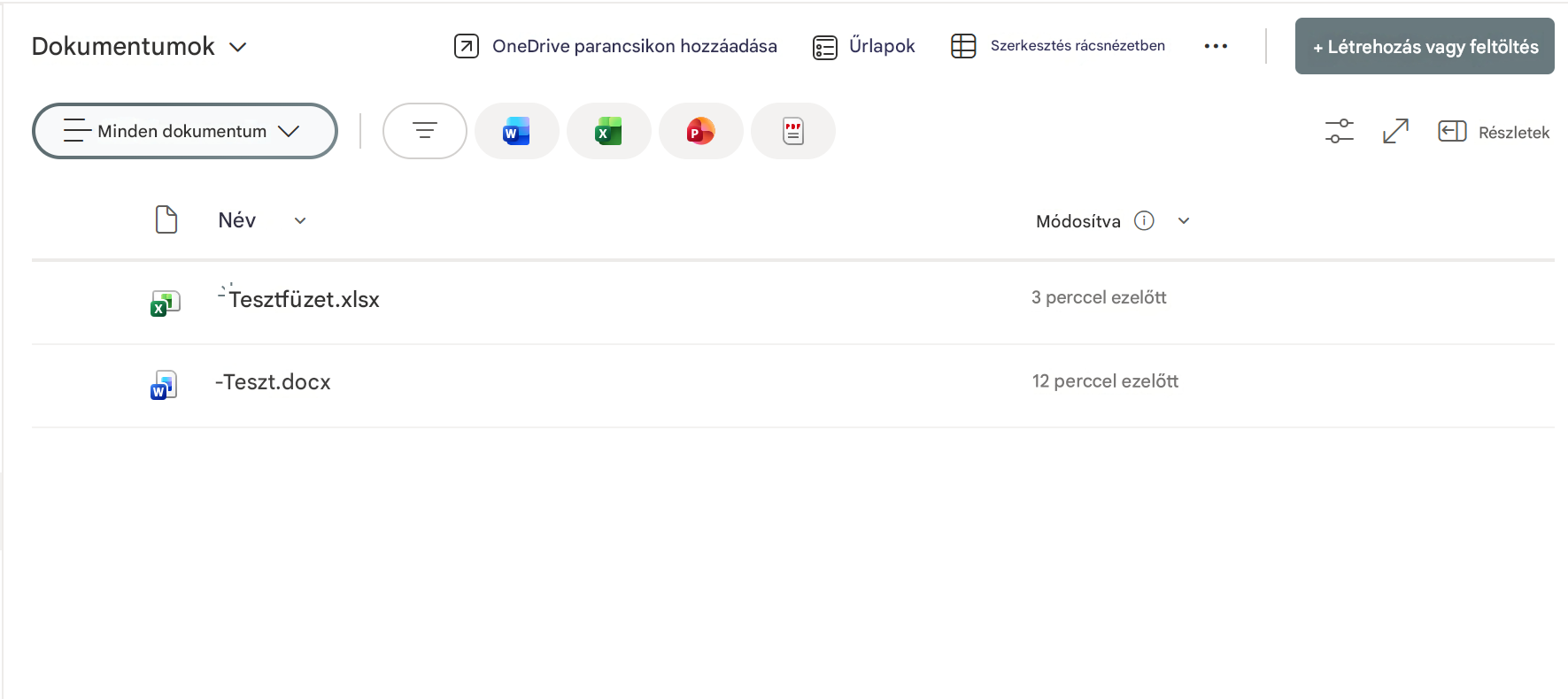The height and width of the screenshot is (699, 1568).
Task: Click the OneDrive shortcut arrow icon
Action: (x=467, y=46)
